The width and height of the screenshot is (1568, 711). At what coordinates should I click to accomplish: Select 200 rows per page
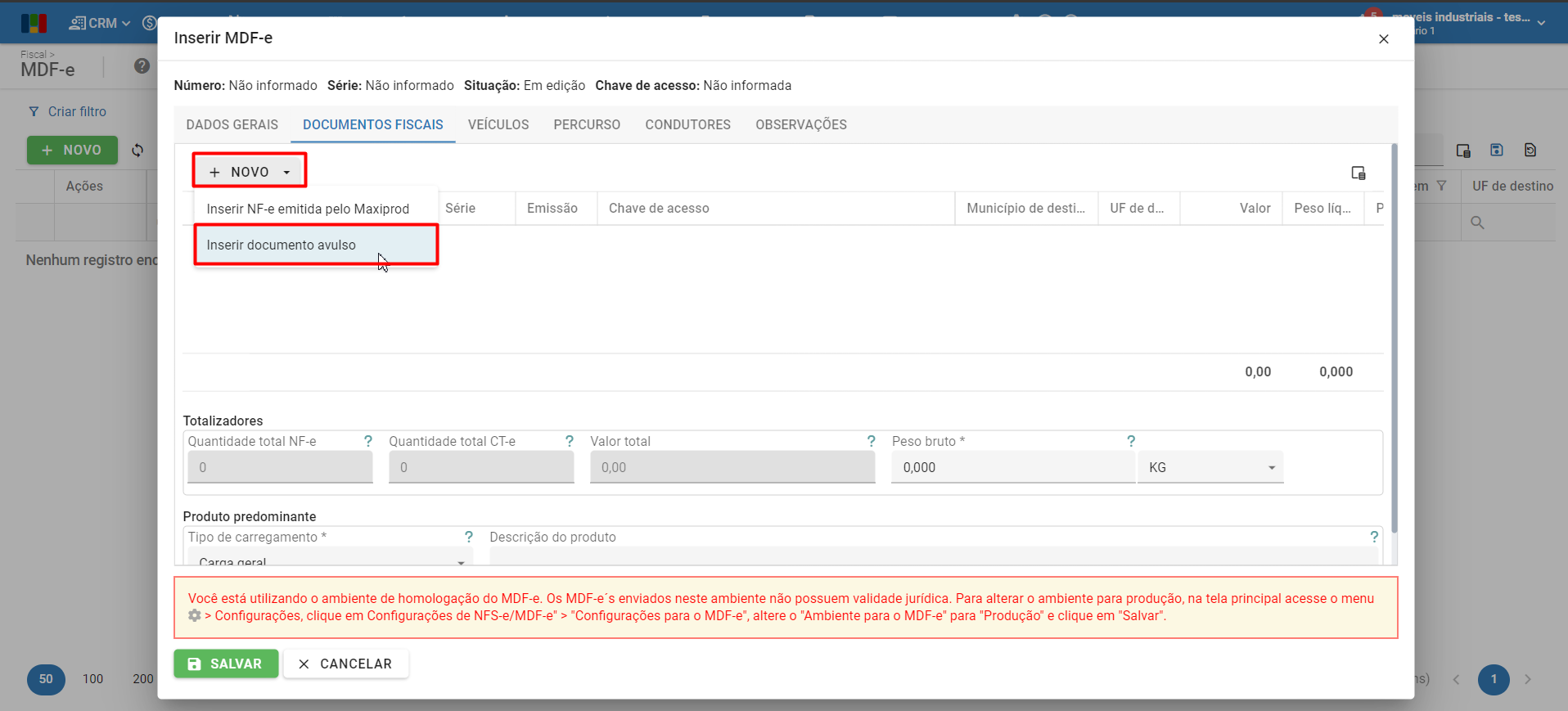[x=143, y=679]
